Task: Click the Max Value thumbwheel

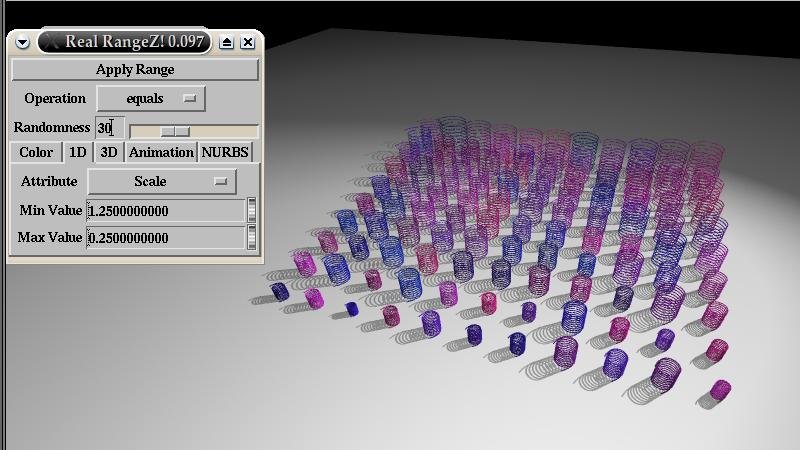Action: tap(252, 237)
